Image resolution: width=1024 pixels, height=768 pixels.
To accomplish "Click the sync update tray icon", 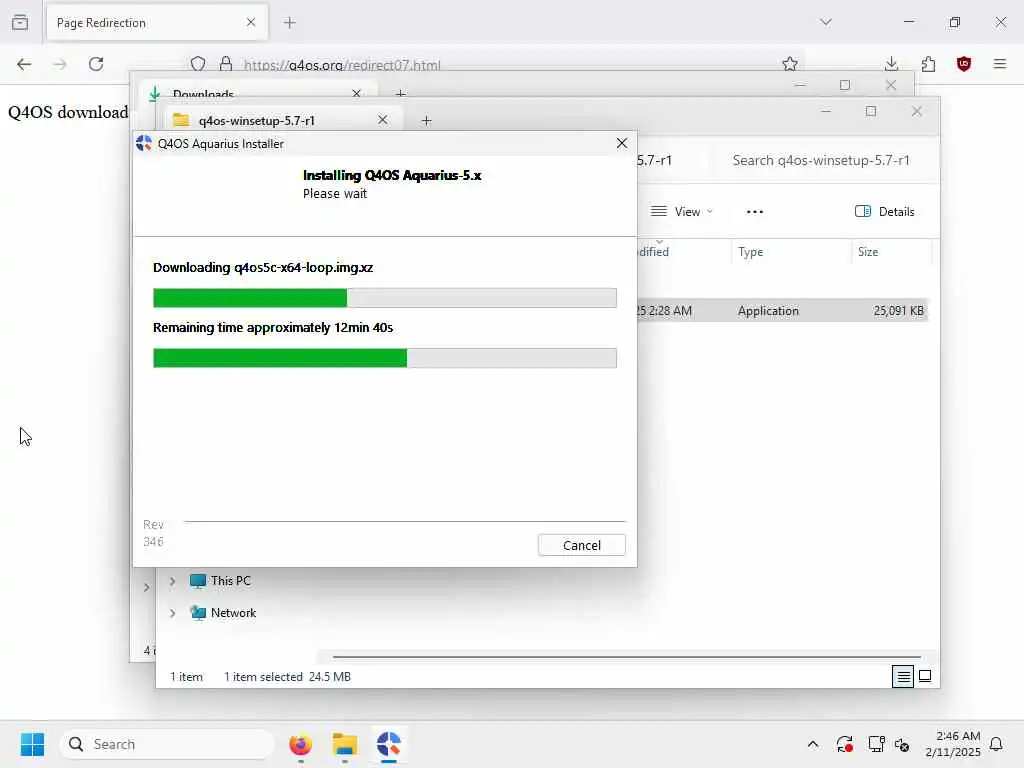I will pos(844,744).
